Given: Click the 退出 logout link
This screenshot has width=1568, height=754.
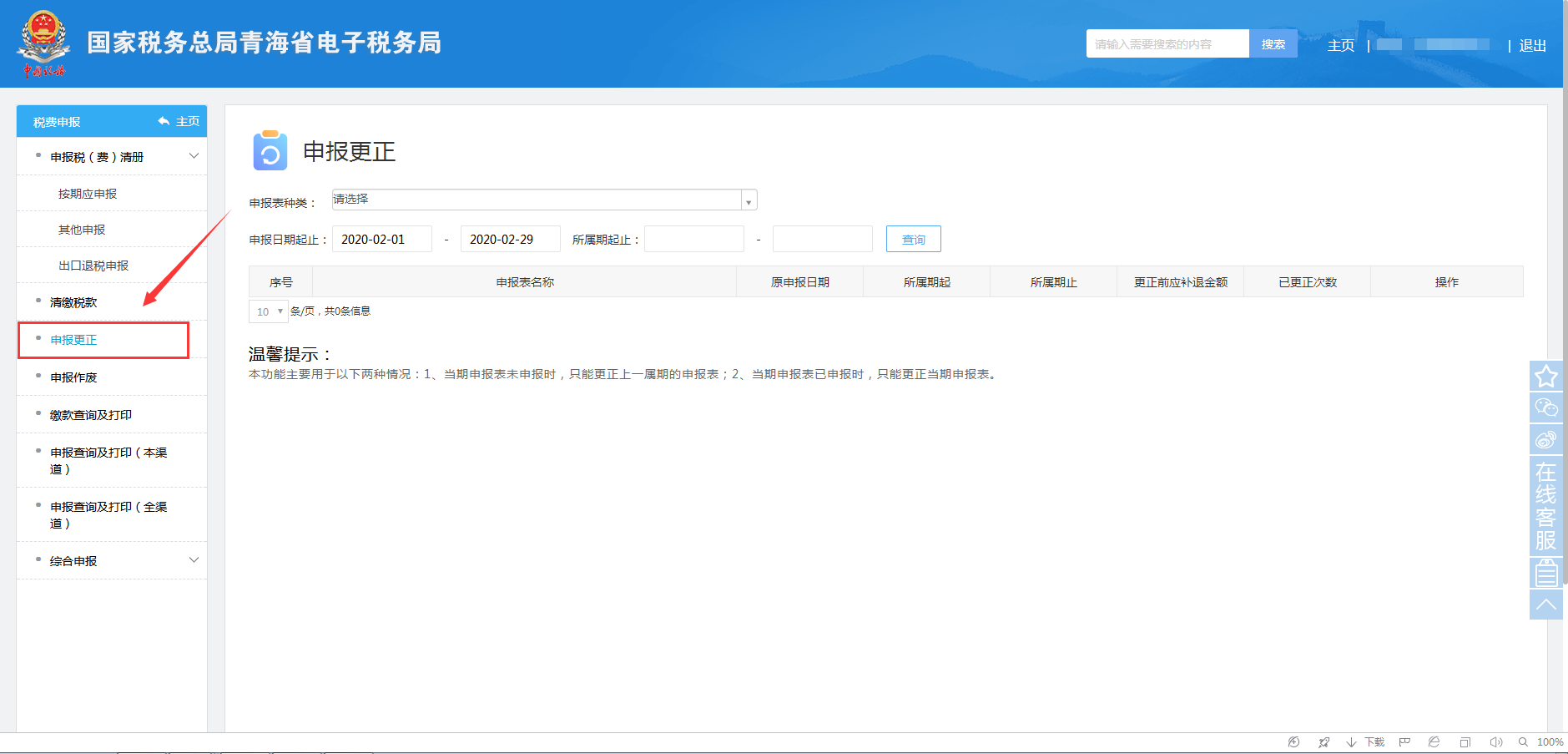Looking at the screenshot, I should pos(1532,46).
